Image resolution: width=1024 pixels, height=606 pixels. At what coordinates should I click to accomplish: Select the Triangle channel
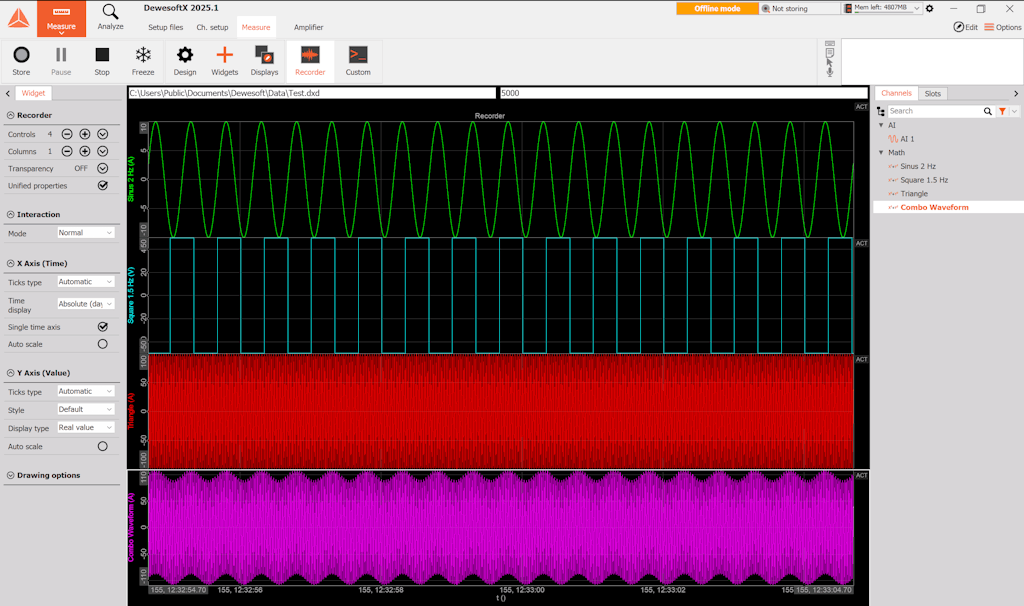click(914, 193)
